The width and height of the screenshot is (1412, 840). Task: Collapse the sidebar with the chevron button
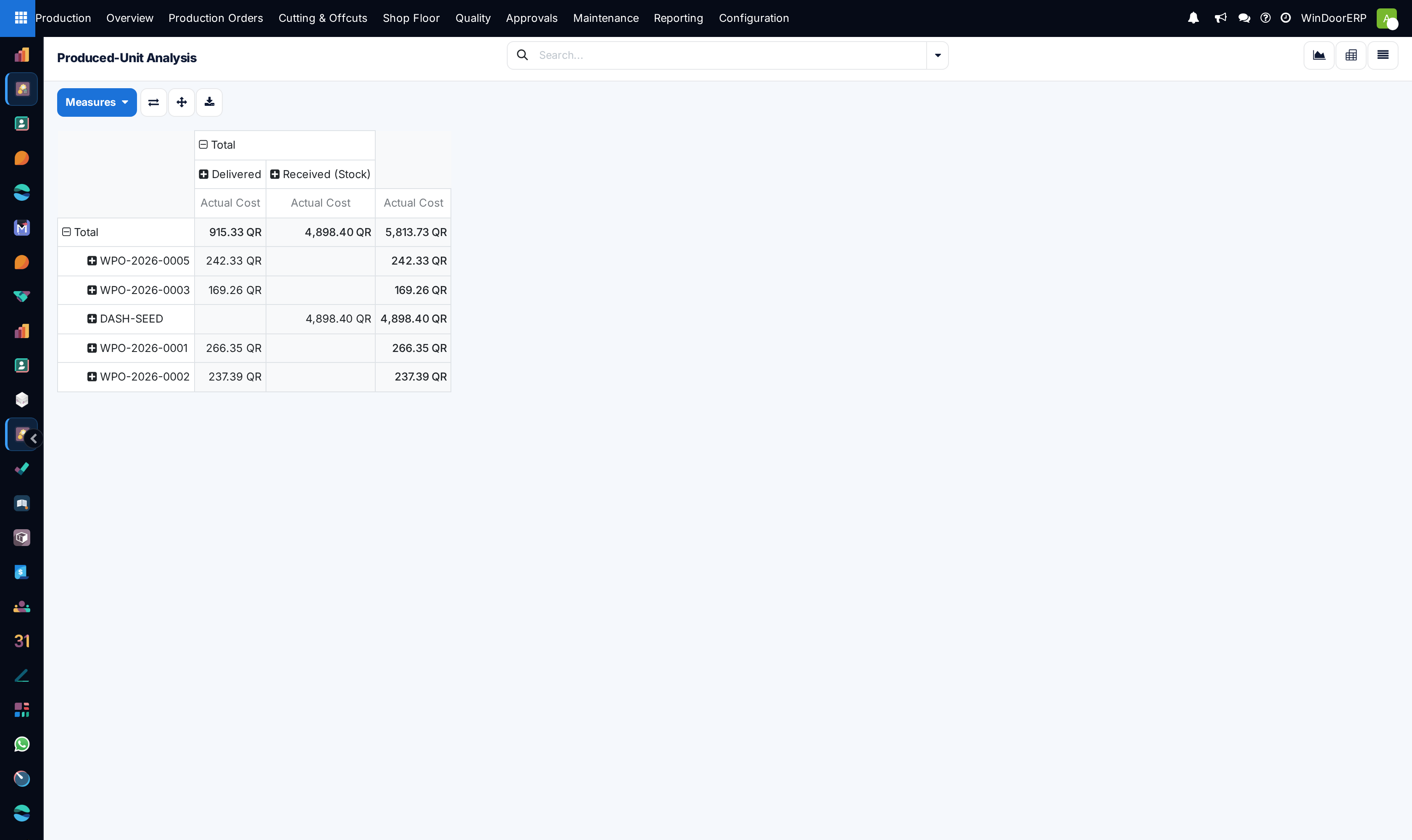coord(34,438)
